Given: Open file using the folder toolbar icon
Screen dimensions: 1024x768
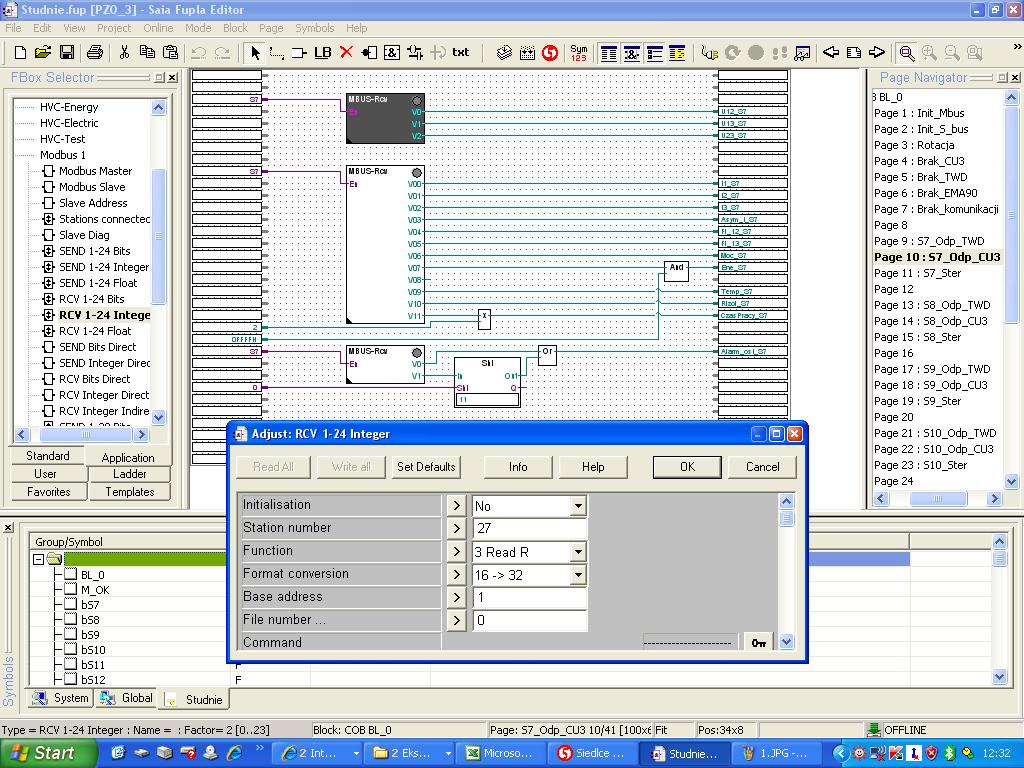Looking at the screenshot, I should (43, 52).
